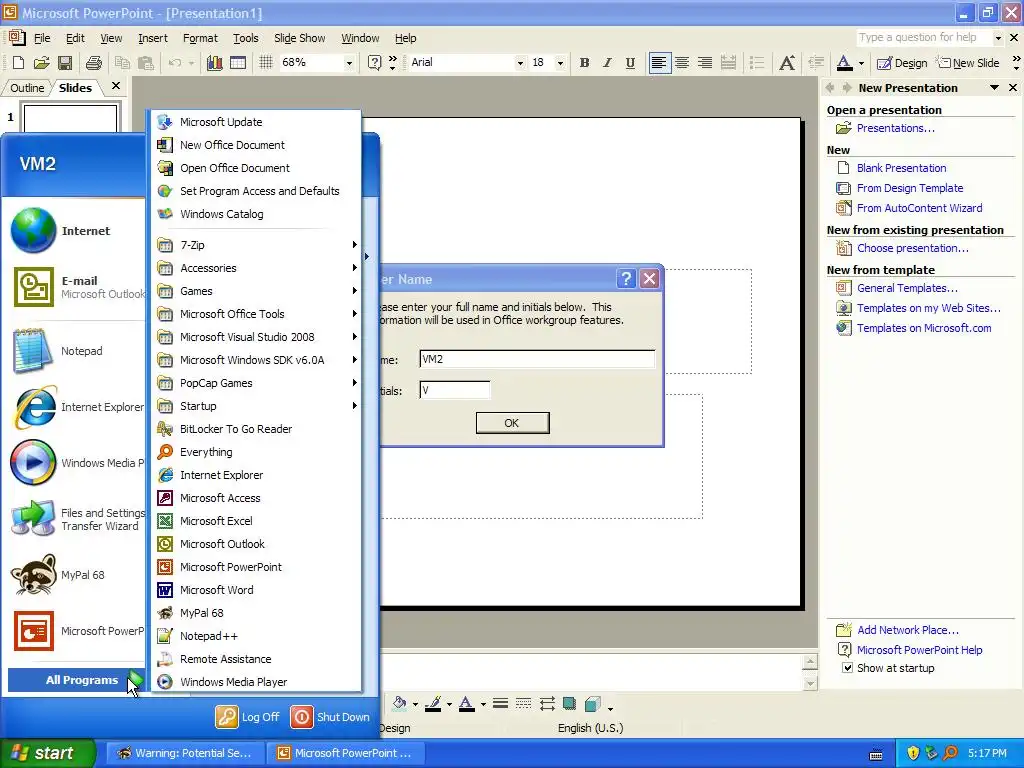Expand the 7-Zip program folder
This screenshot has height=768, width=1024.
(x=257, y=245)
